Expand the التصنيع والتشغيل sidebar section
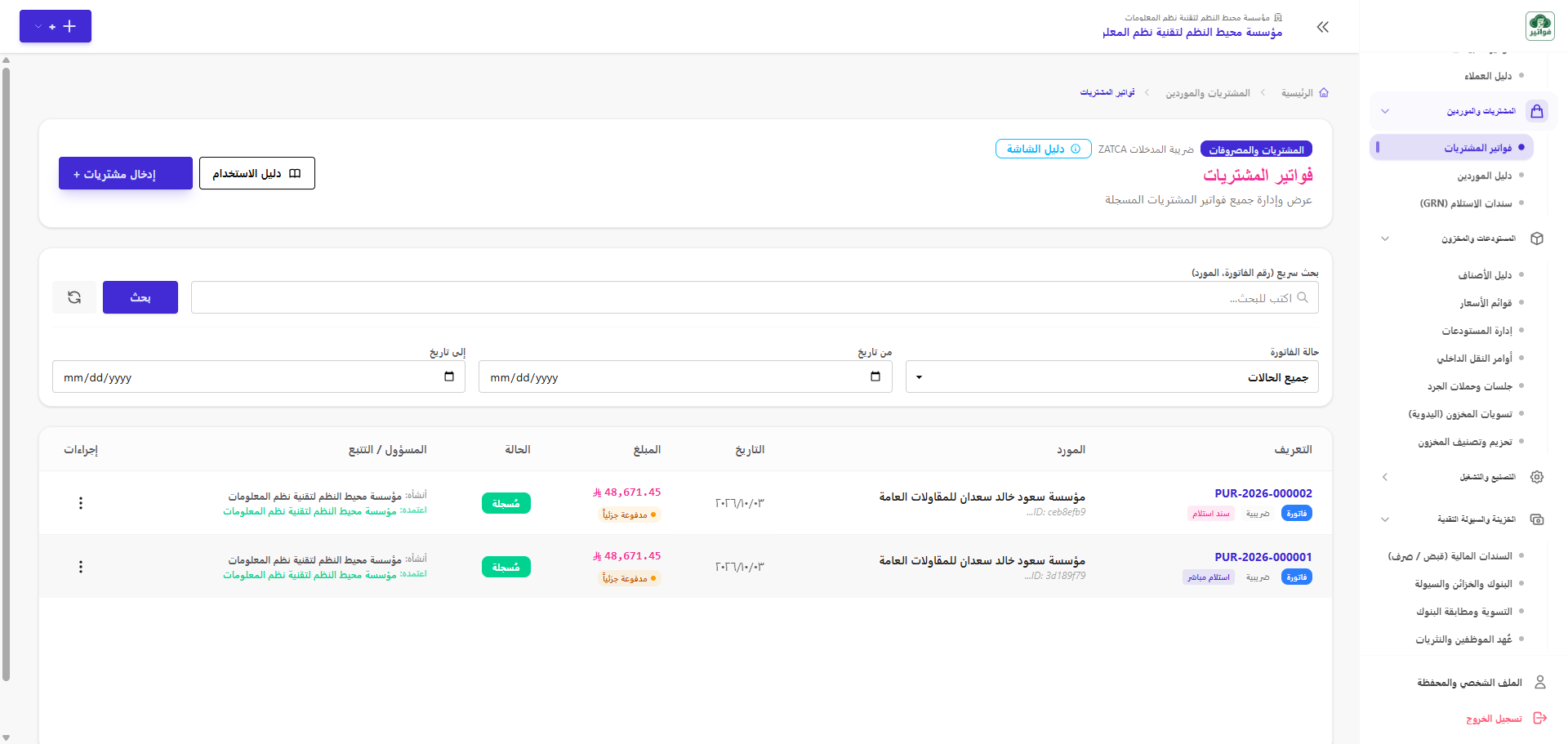This screenshot has height=744, width=1568. tap(1385, 477)
